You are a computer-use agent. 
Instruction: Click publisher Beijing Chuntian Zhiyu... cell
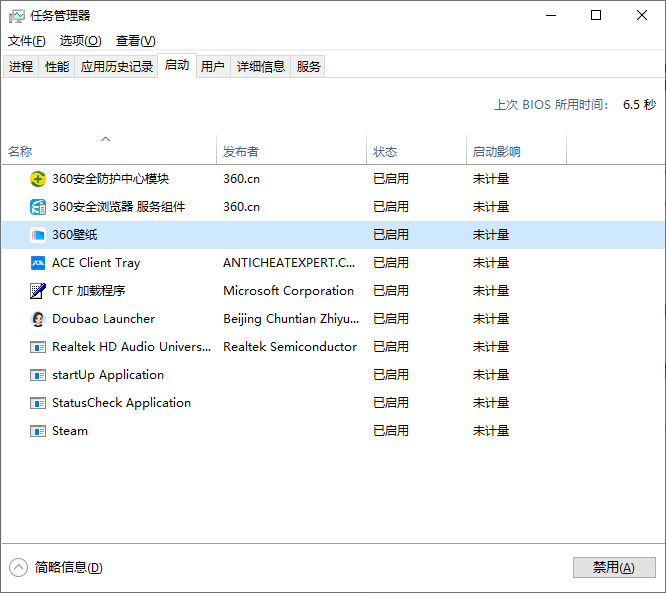coord(291,319)
